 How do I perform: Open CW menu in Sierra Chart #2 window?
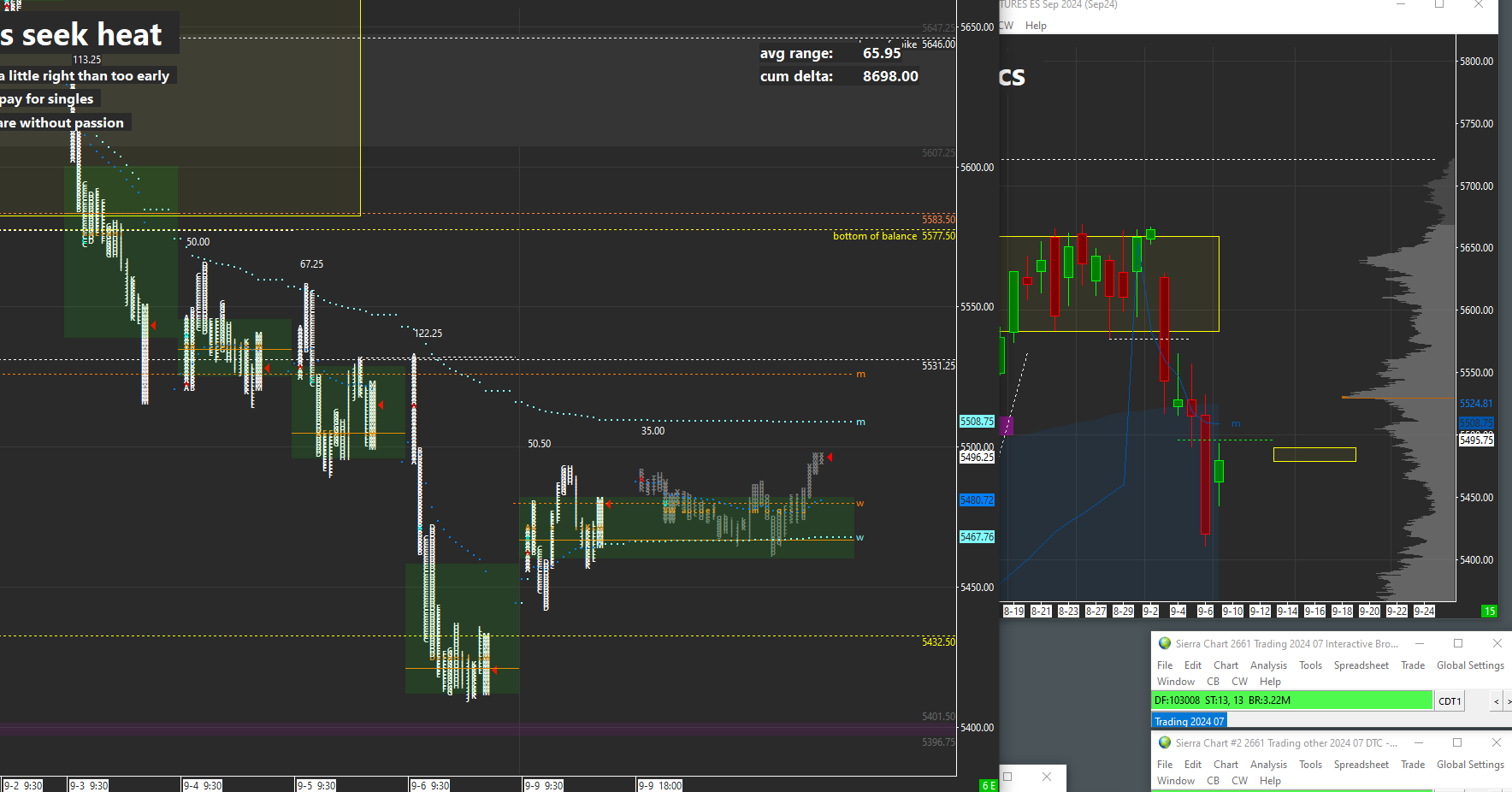click(x=1239, y=781)
